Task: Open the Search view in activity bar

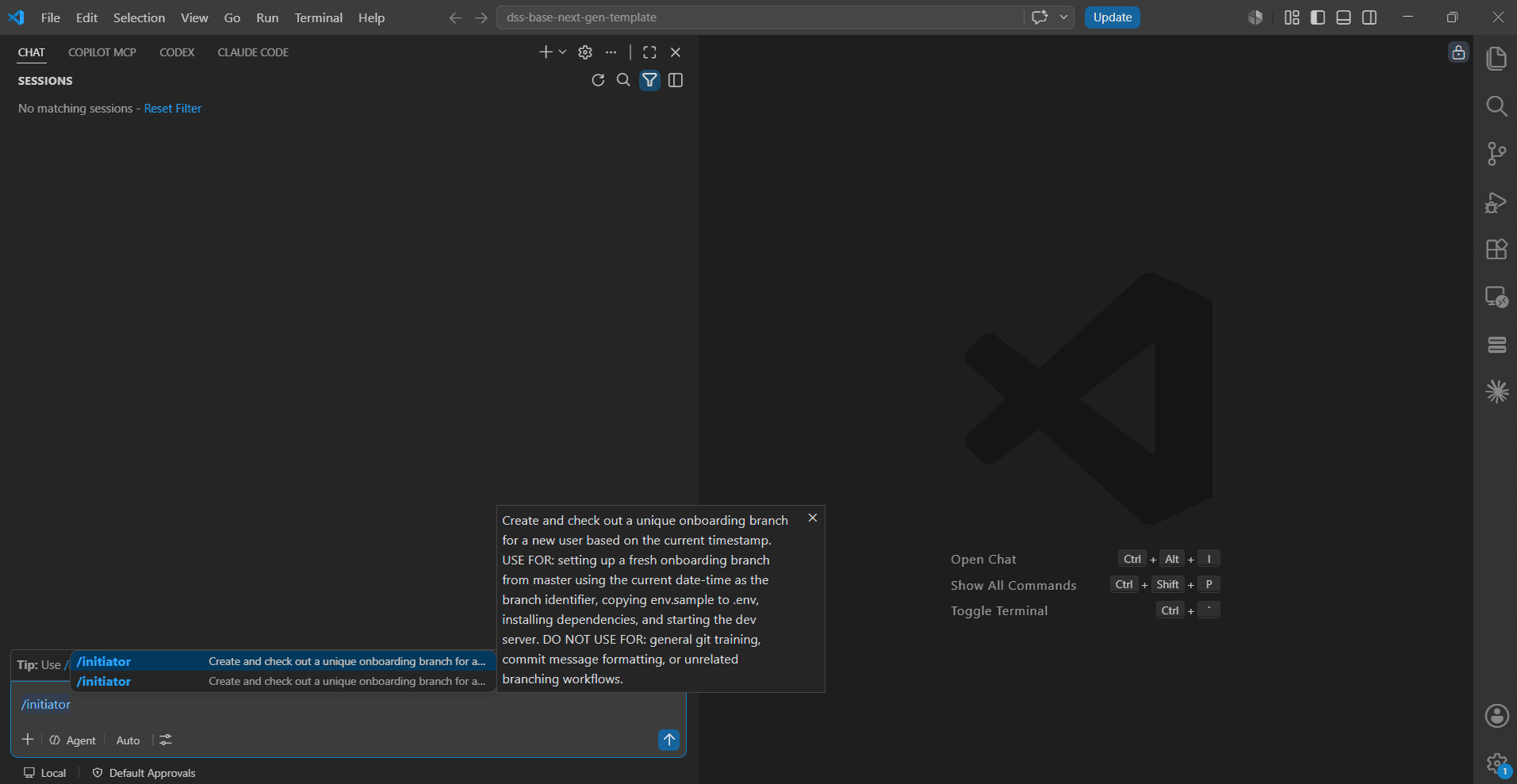Action: 1496,106
